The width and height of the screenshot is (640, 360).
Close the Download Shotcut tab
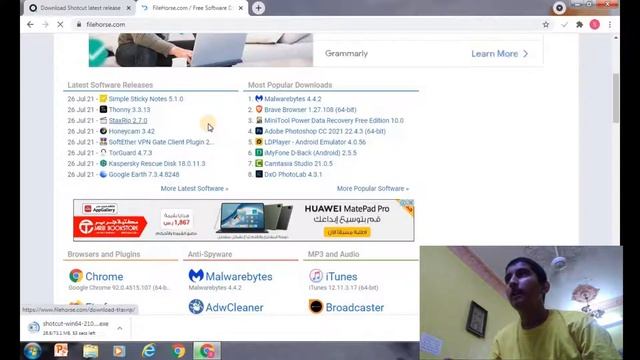pyautogui.click(x=129, y=8)
